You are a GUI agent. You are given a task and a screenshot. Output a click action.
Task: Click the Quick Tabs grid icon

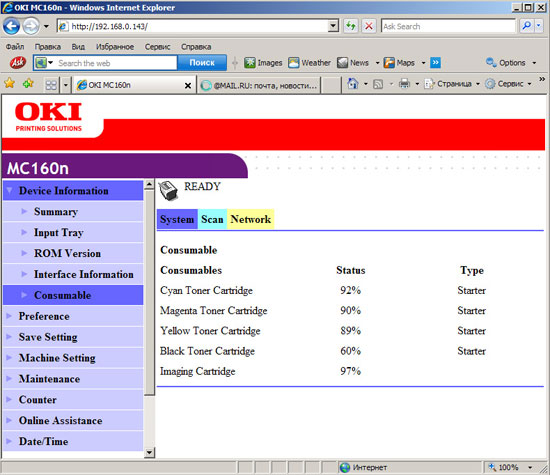[51, 85]
